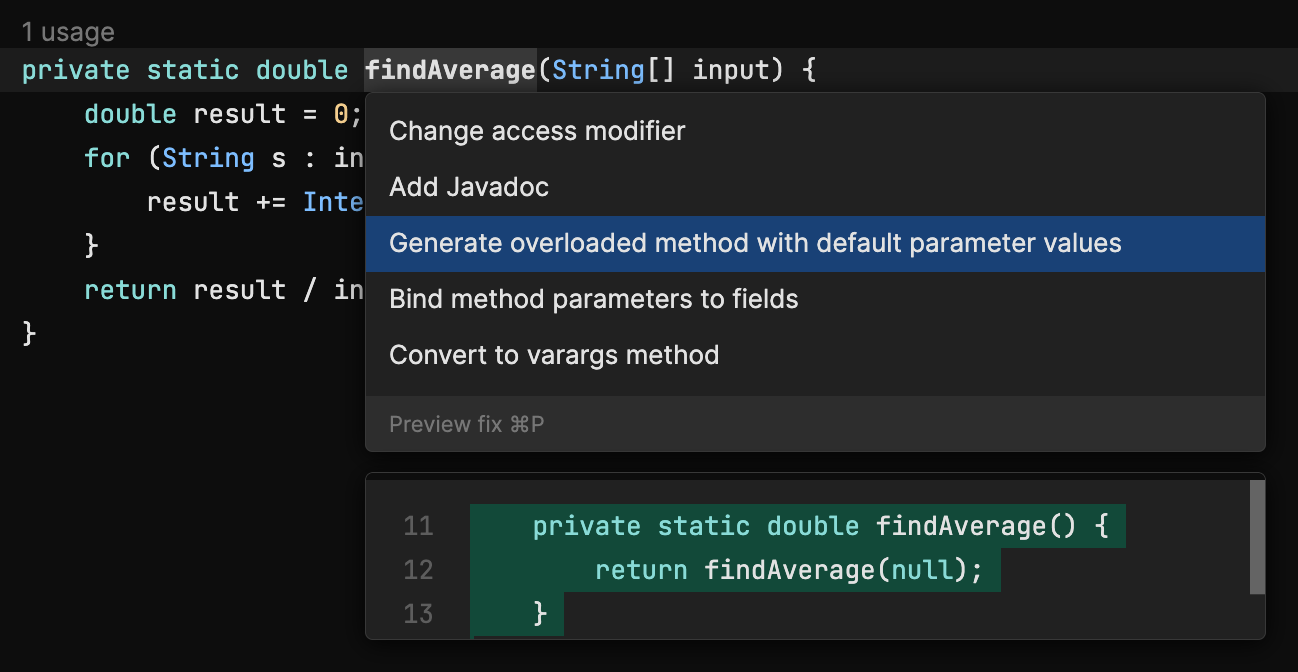This screenshot has height=672, width=1298.
Task: Click the String[] parameter type
Action: coord(598,69)
